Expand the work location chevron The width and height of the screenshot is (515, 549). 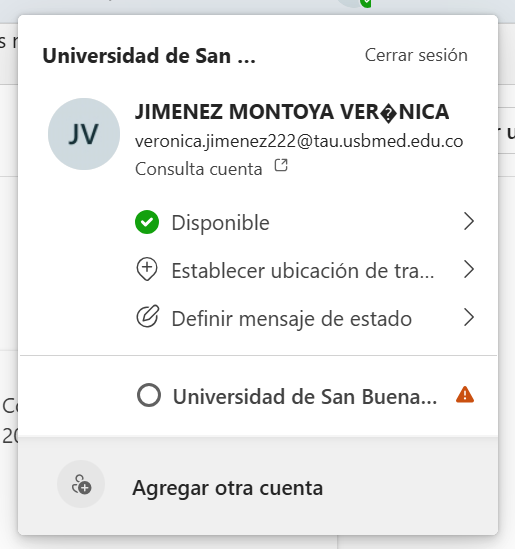469,270
